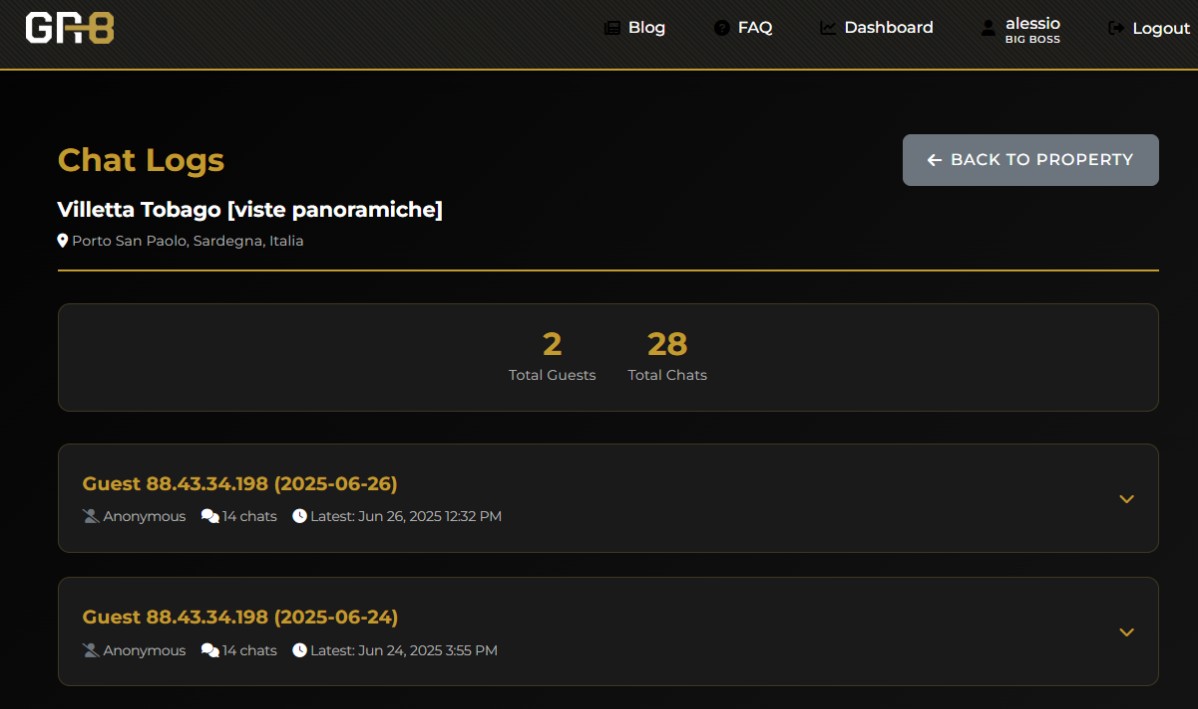Click the user profile icon beside alessio
This screenshot has height=709, width=1198.
tap(989, 28)
